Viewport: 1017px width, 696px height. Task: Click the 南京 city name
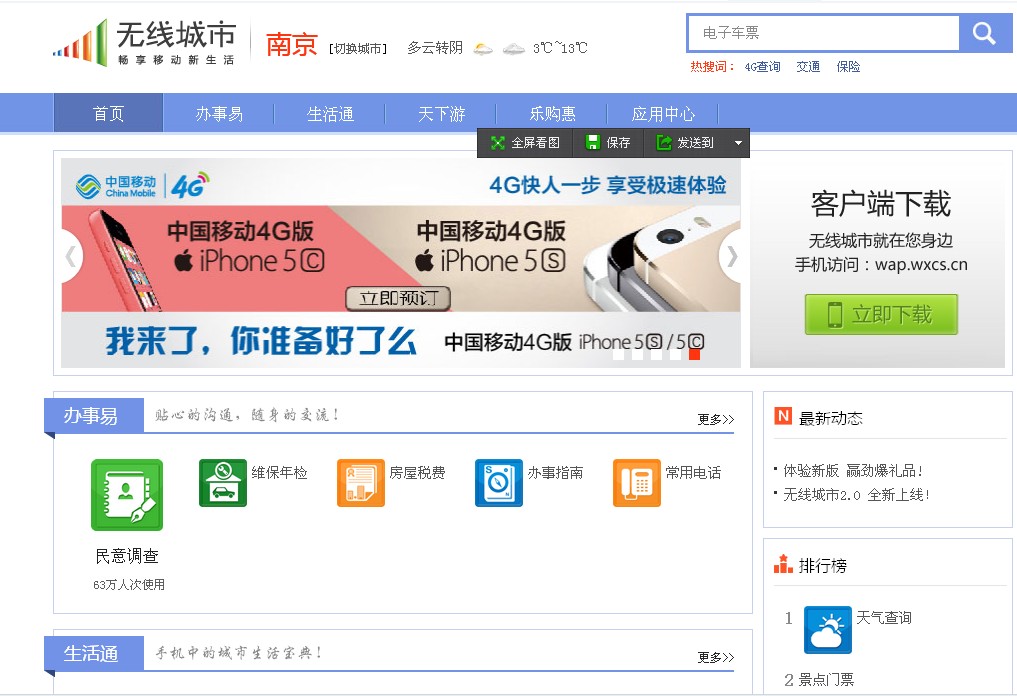(291, 45)
